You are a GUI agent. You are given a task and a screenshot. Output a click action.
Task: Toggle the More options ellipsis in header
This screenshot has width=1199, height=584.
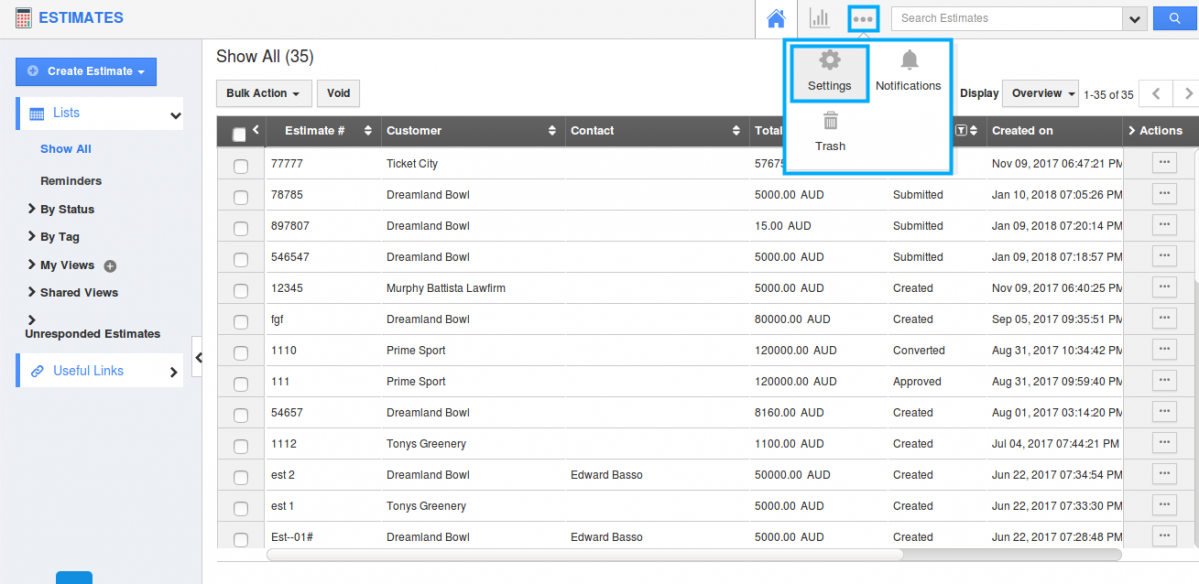click(863, 18)
